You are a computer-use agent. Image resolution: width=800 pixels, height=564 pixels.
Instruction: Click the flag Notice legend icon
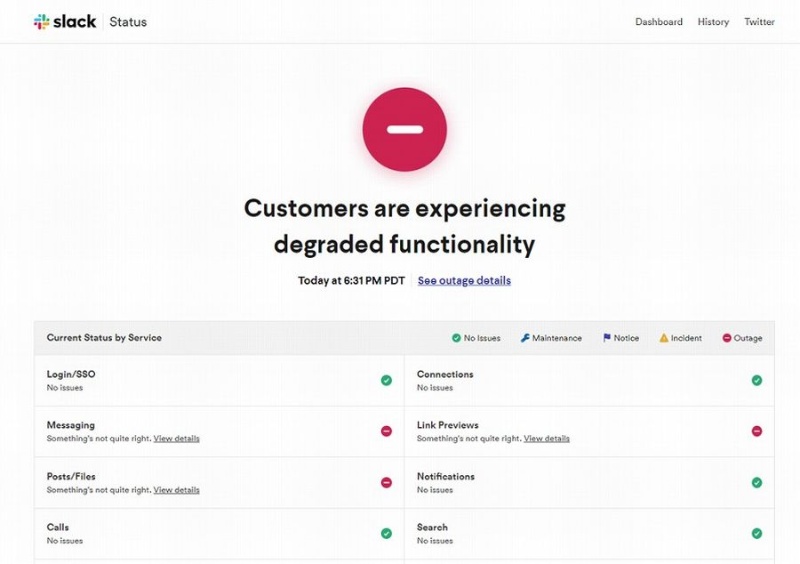pos(607,338)
